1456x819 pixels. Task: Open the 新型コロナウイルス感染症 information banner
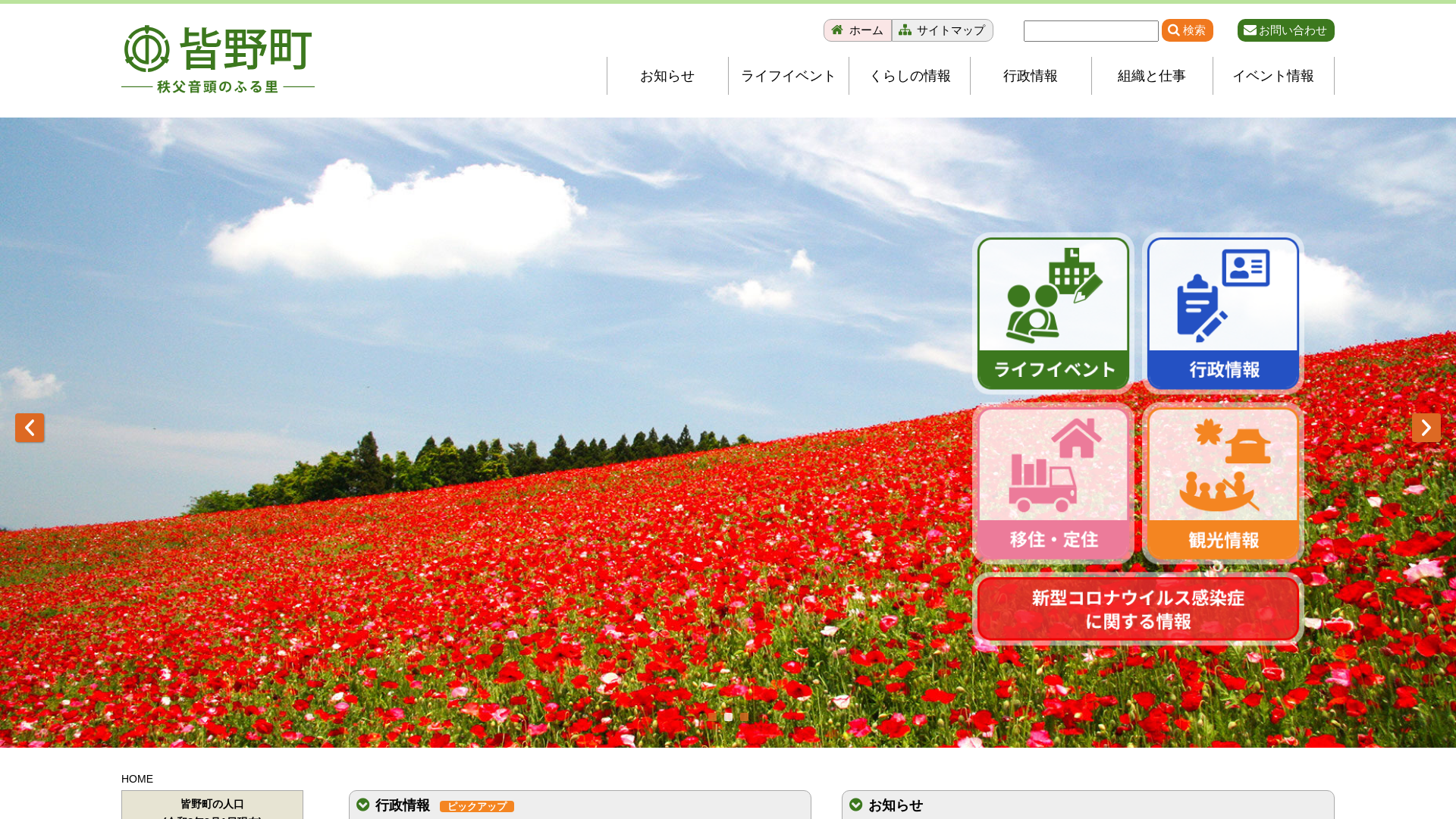[1137, 610]
